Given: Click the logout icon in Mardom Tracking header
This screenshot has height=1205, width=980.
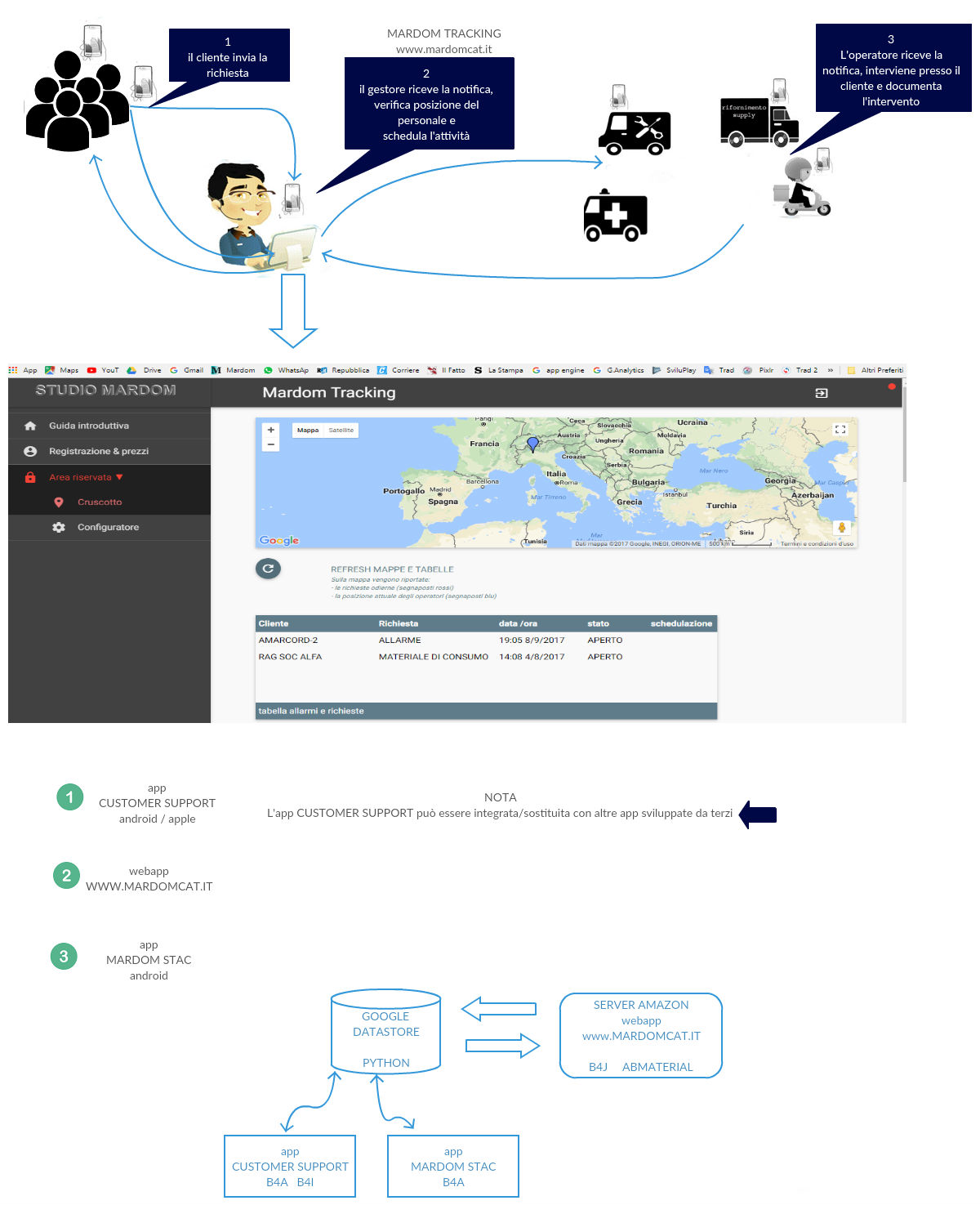Looking at the screenshot, I should tap(822, 393).
